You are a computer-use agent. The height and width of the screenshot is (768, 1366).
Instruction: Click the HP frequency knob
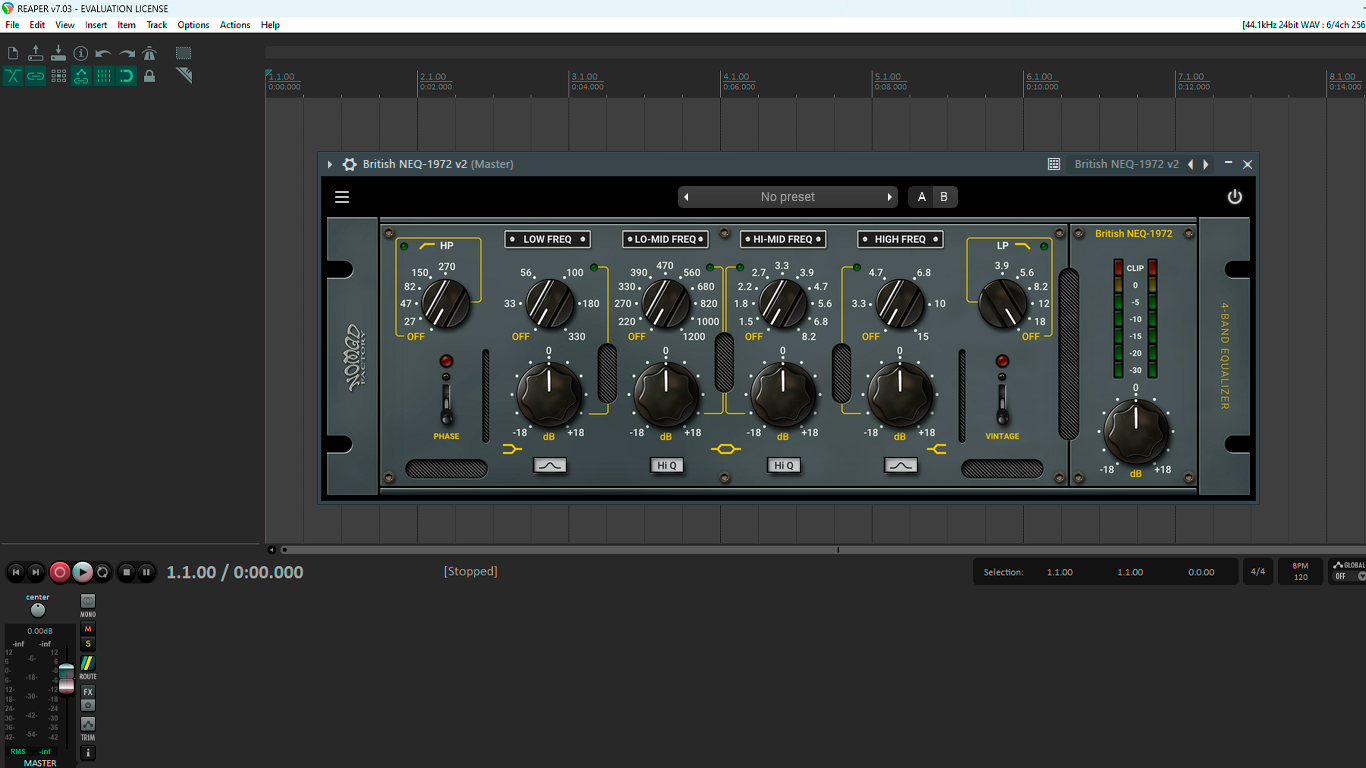(446, 304)
